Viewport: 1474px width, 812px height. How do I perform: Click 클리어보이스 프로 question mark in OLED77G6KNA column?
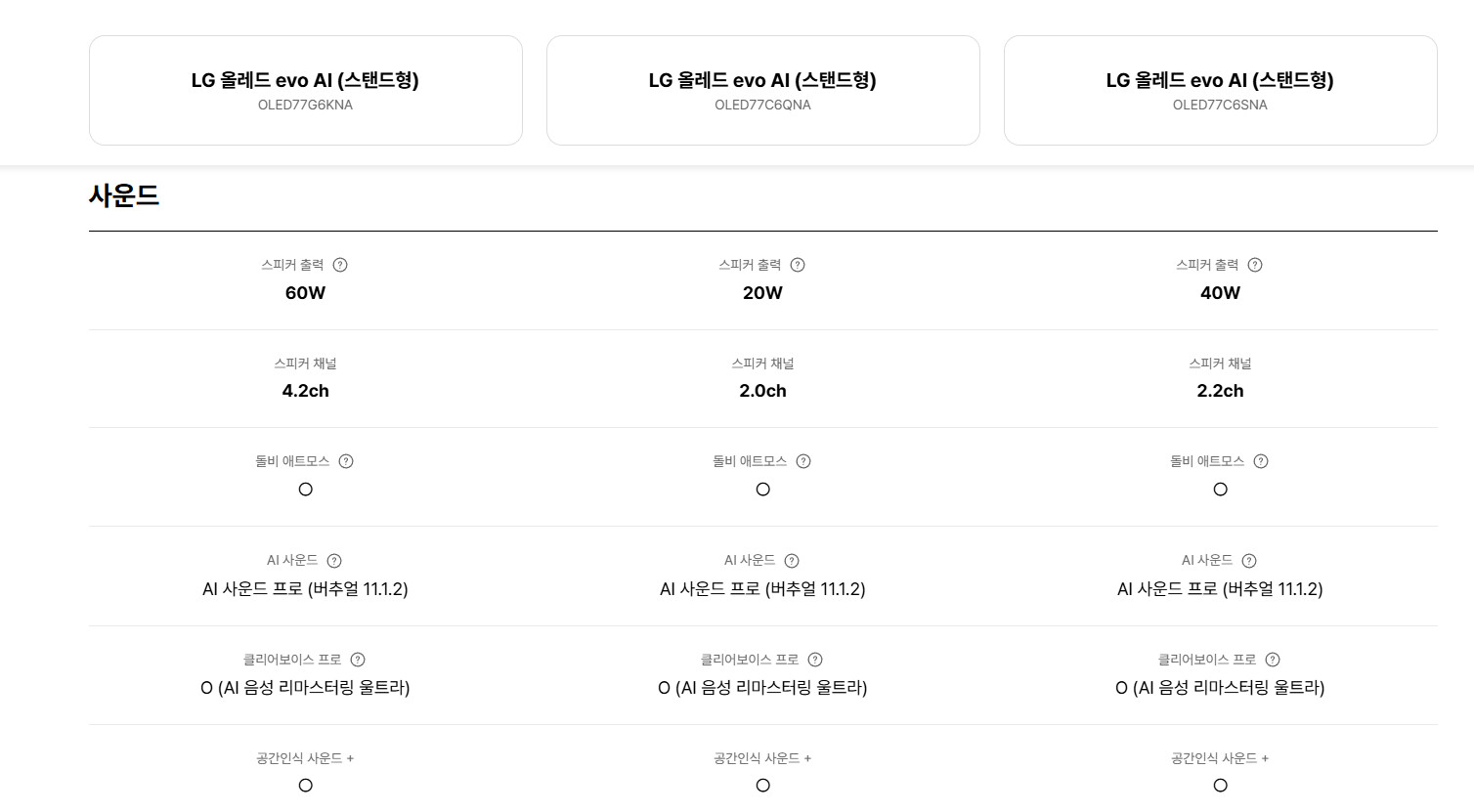(x=358, y=660)
